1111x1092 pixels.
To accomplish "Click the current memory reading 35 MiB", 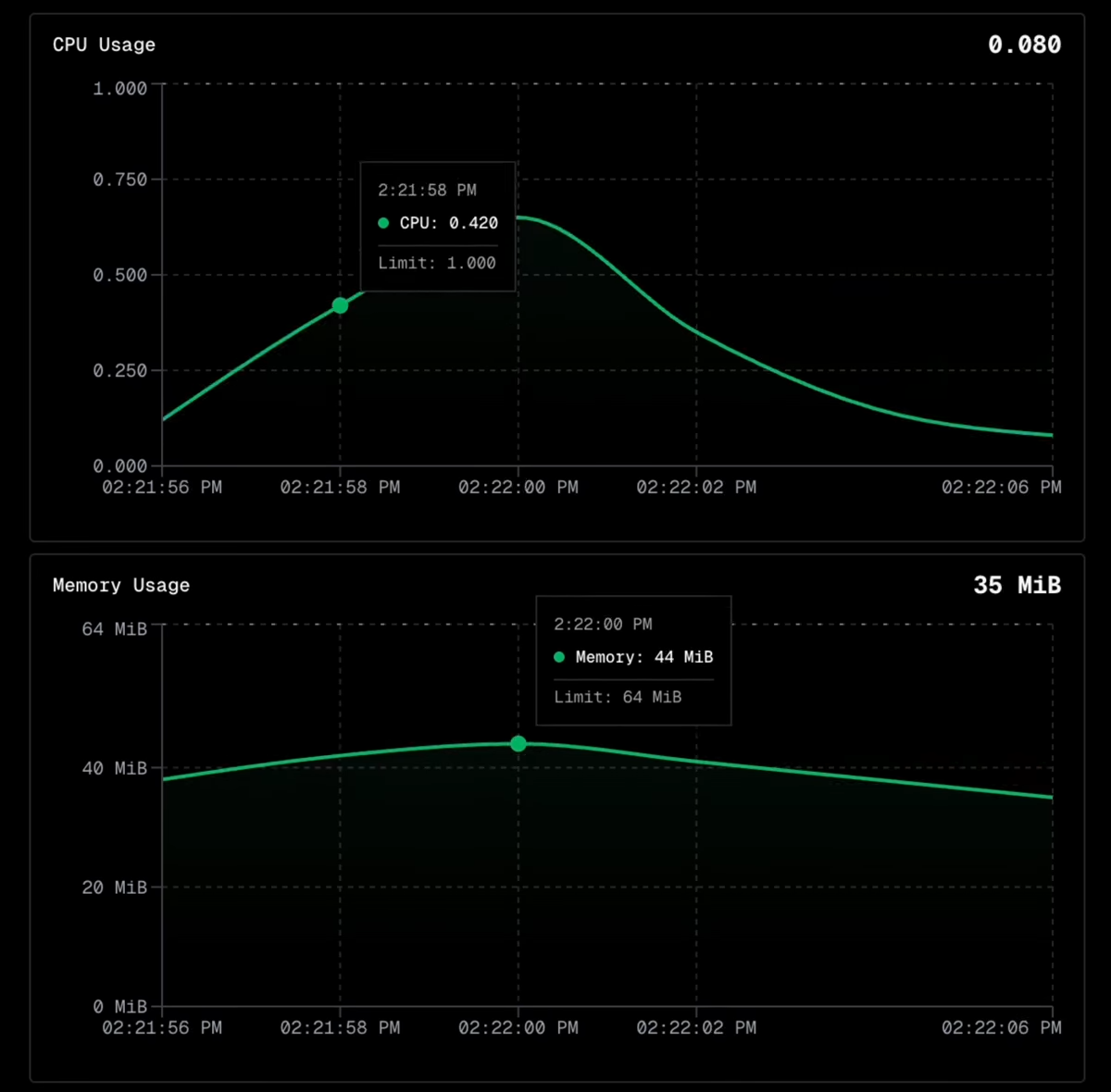I will pyautogui.click(x=1017, y=585).
